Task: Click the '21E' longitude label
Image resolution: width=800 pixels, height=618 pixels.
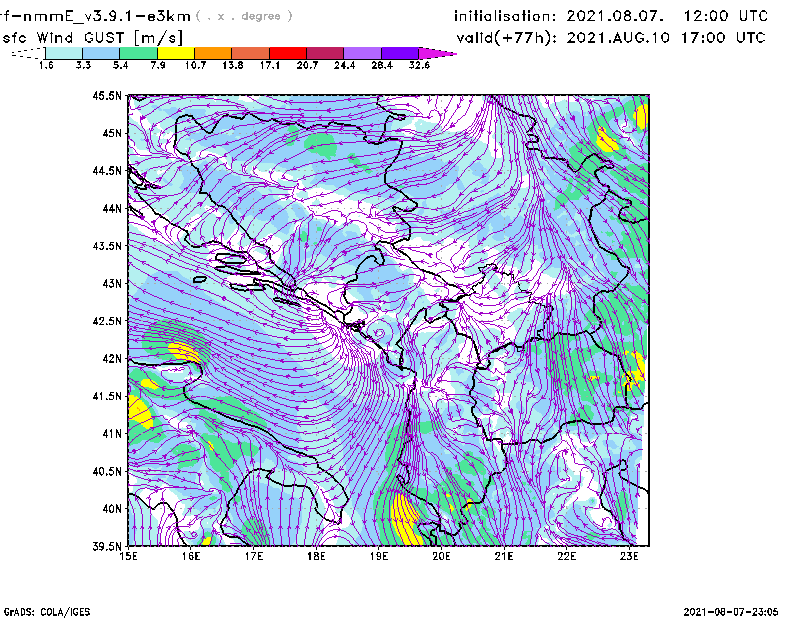Action: pos(504,556)
